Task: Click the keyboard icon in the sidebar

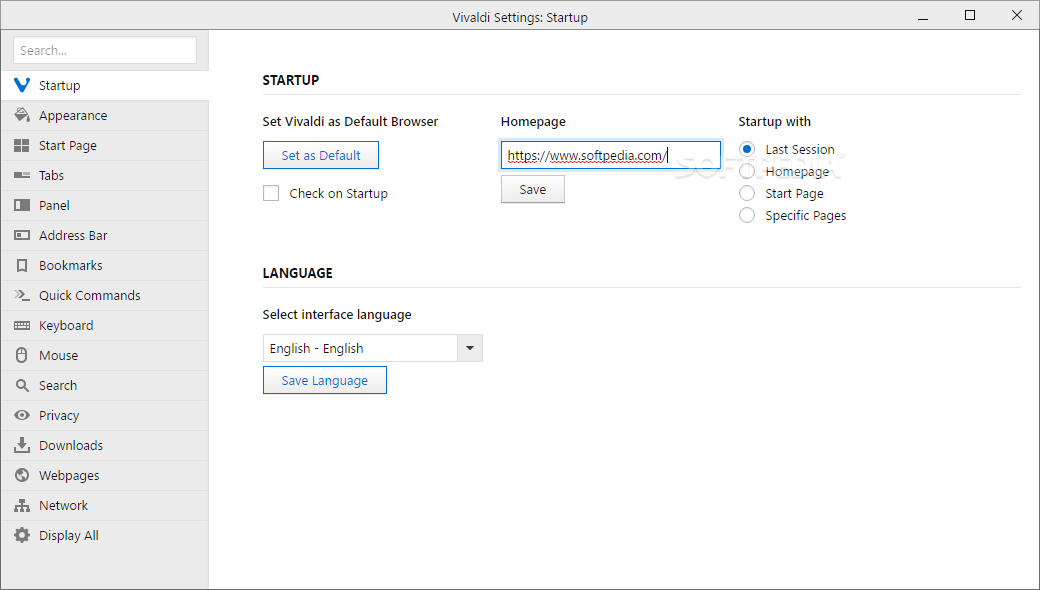Action: [x=22, y=325]
